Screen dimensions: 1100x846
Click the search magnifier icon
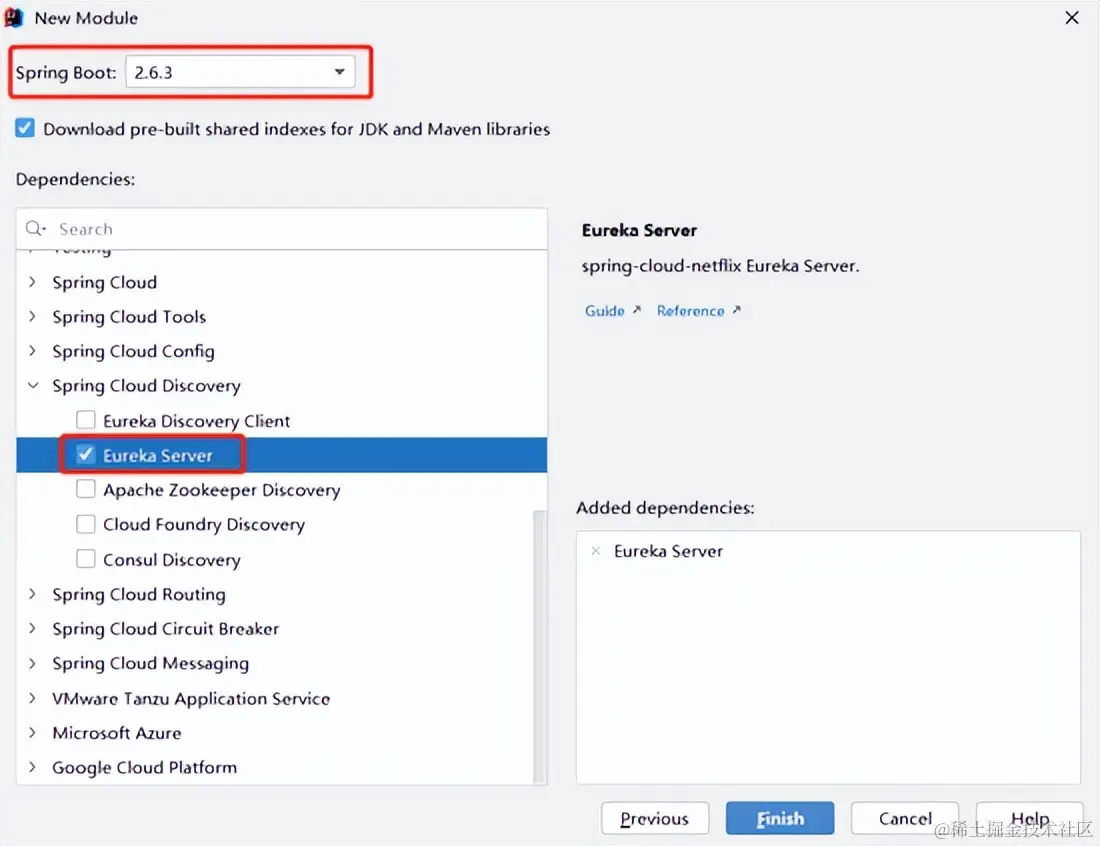point(35,229)
